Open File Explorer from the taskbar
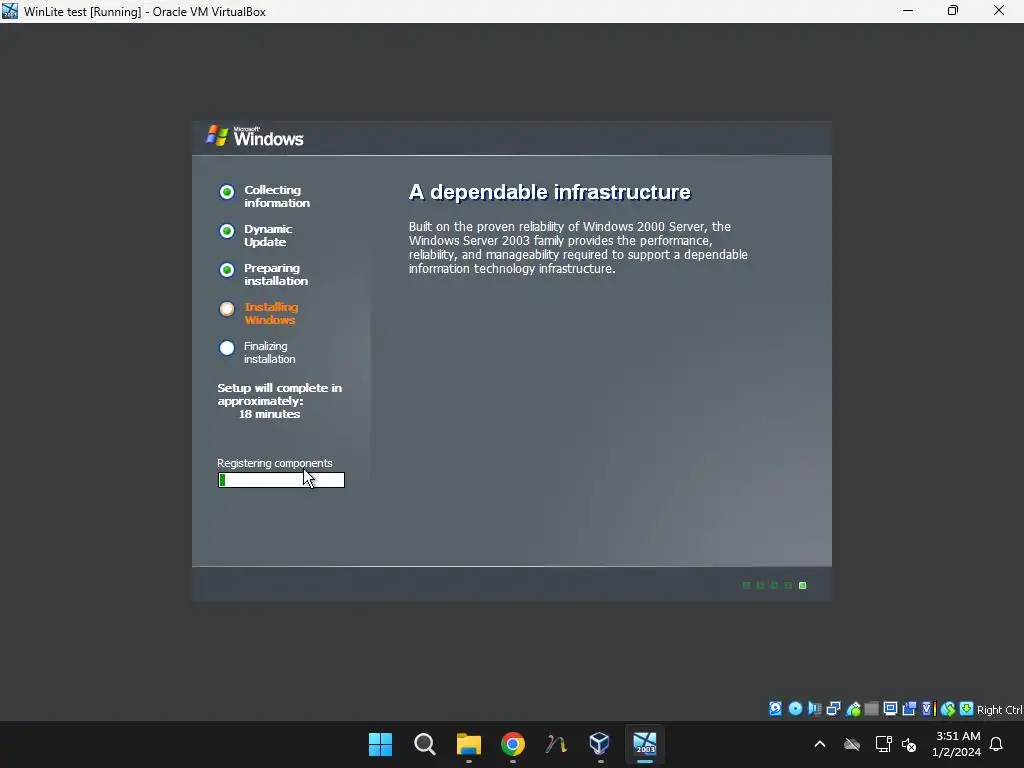This screenshot has width=1024, height=768. 468,744
